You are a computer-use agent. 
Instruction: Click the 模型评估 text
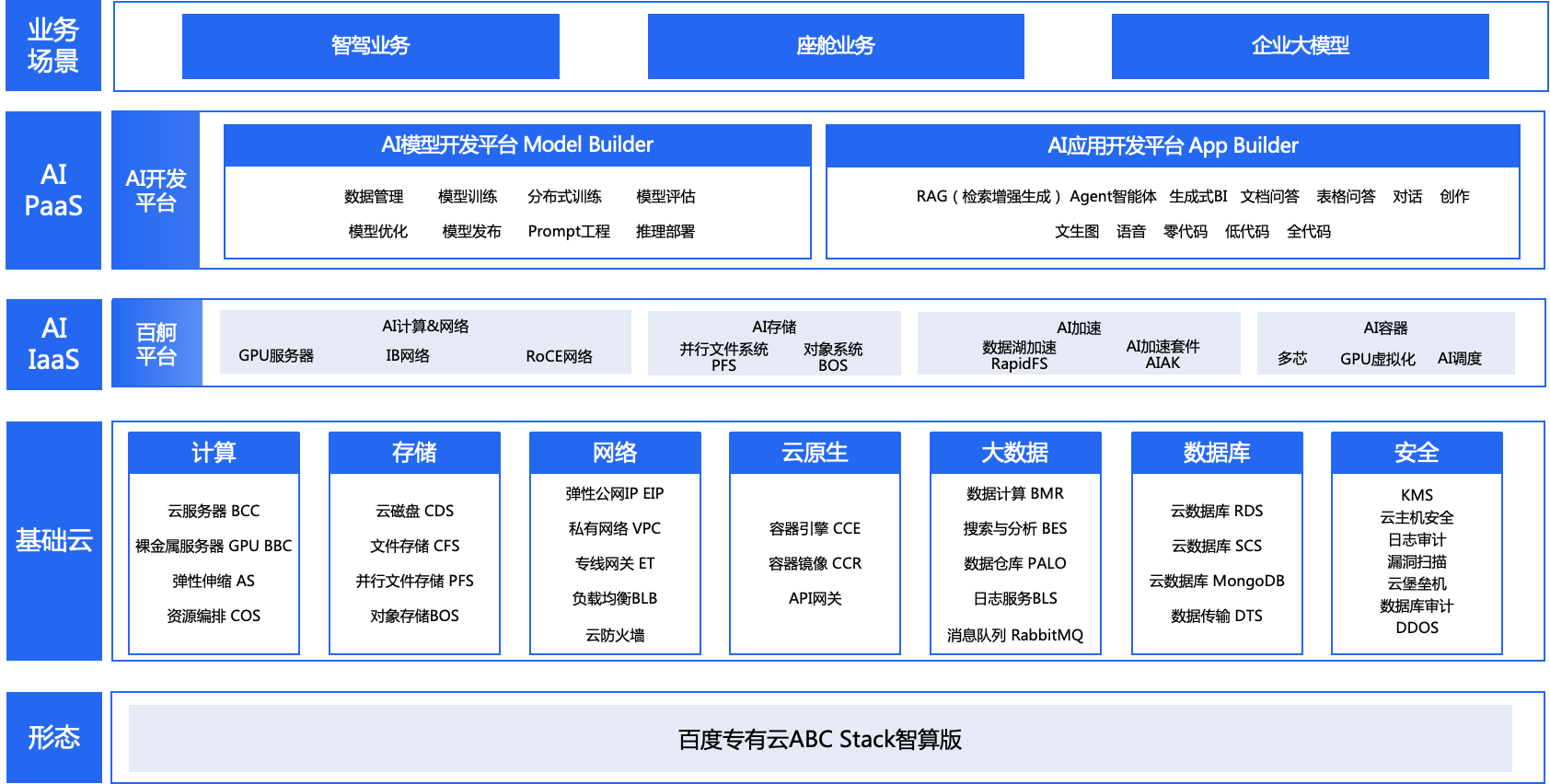[665, 197]
